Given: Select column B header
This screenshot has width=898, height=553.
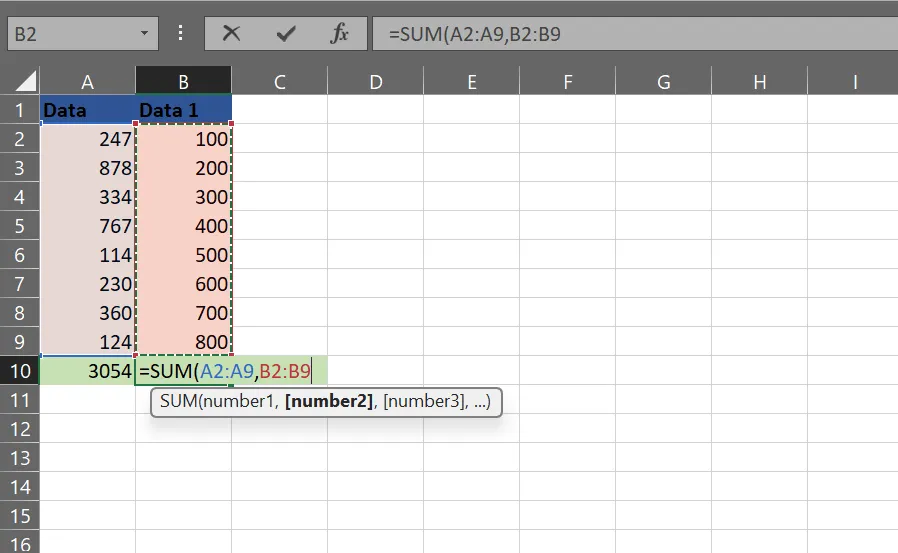Looking at the screenshot, I should 183,81.
